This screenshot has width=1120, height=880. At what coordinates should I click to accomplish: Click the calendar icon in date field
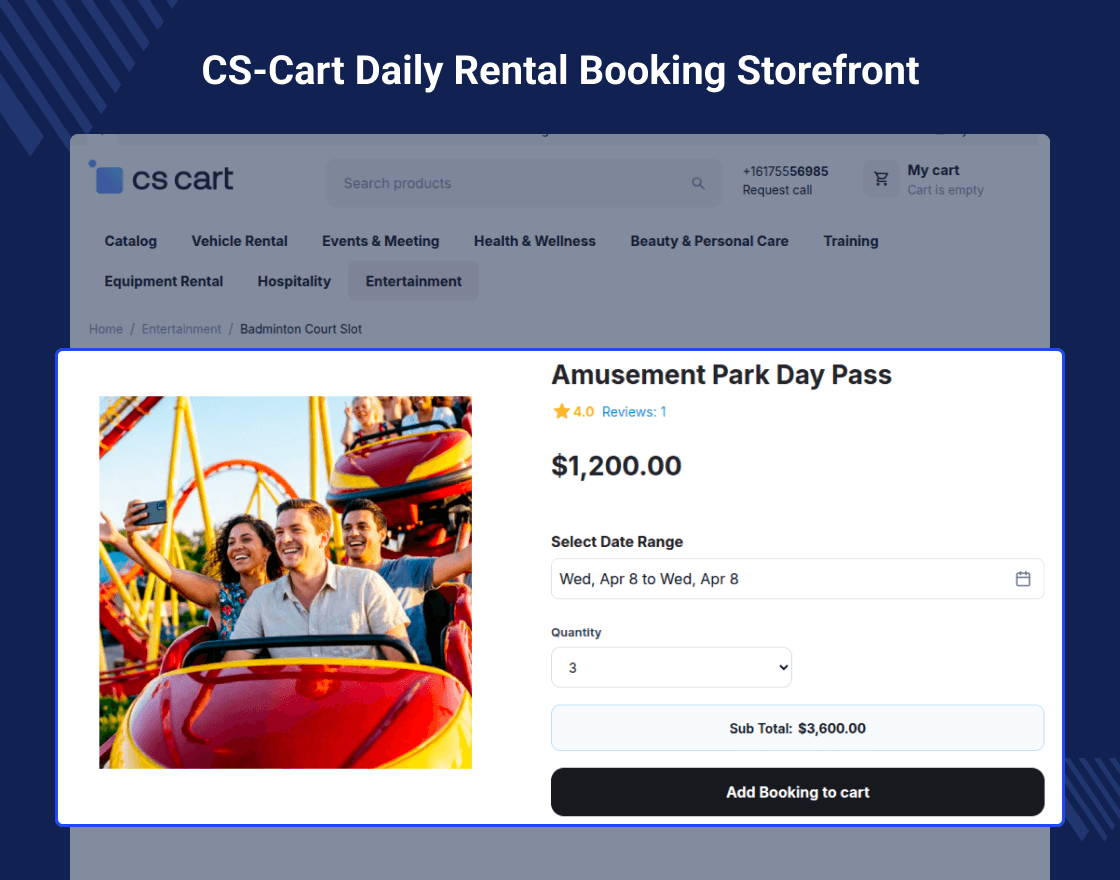(x=1023, y=579)
